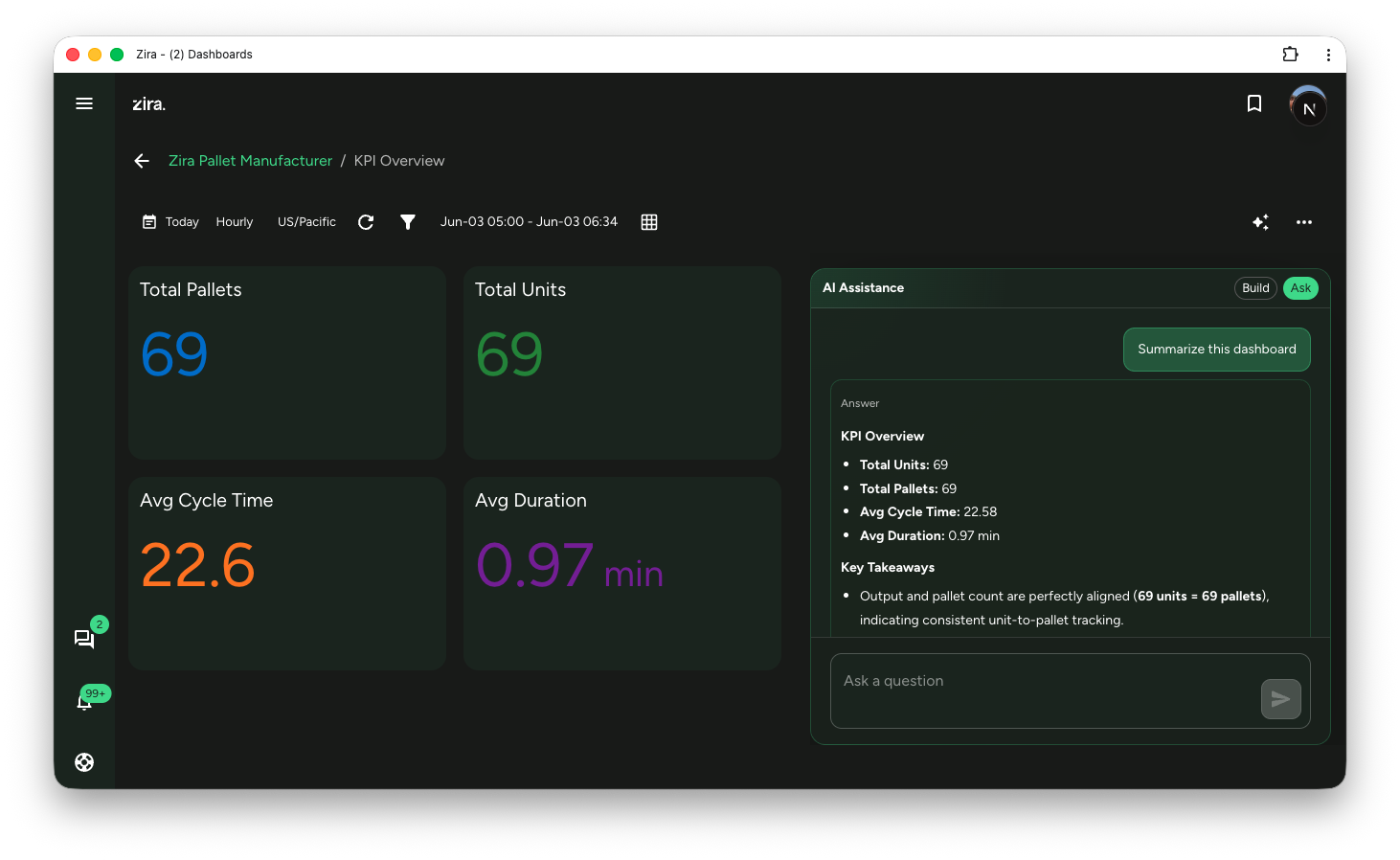
Task: Open the user profile avatar
Action: click(x=1307, y=105)
